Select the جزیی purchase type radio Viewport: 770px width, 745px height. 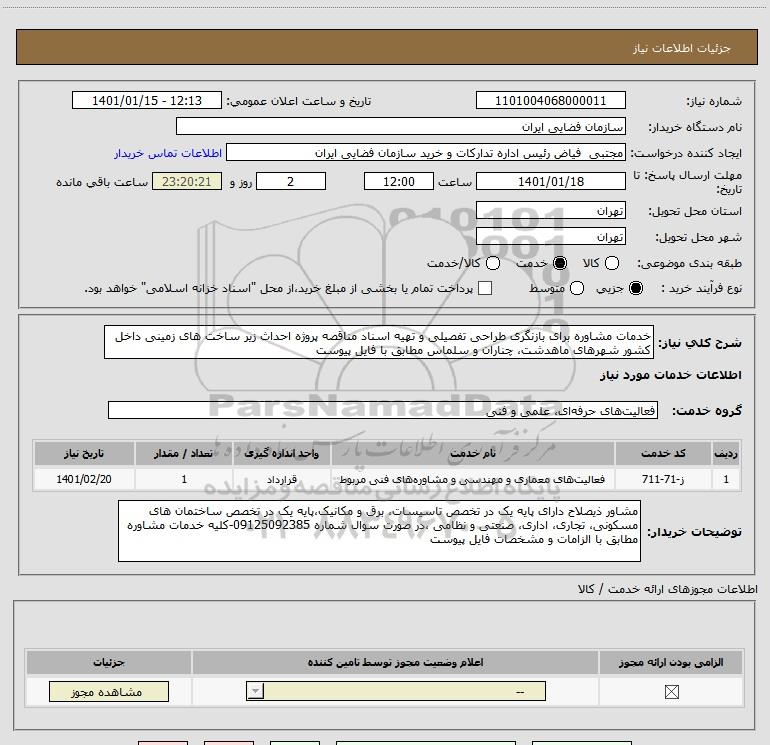[636, 288]
